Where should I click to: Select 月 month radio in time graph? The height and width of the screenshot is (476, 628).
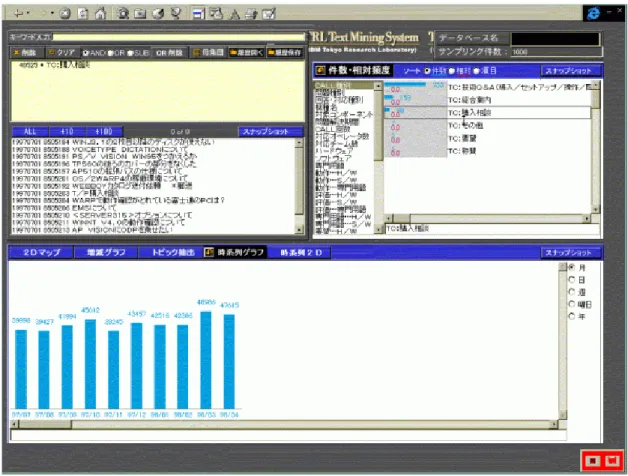click(572, 267)
